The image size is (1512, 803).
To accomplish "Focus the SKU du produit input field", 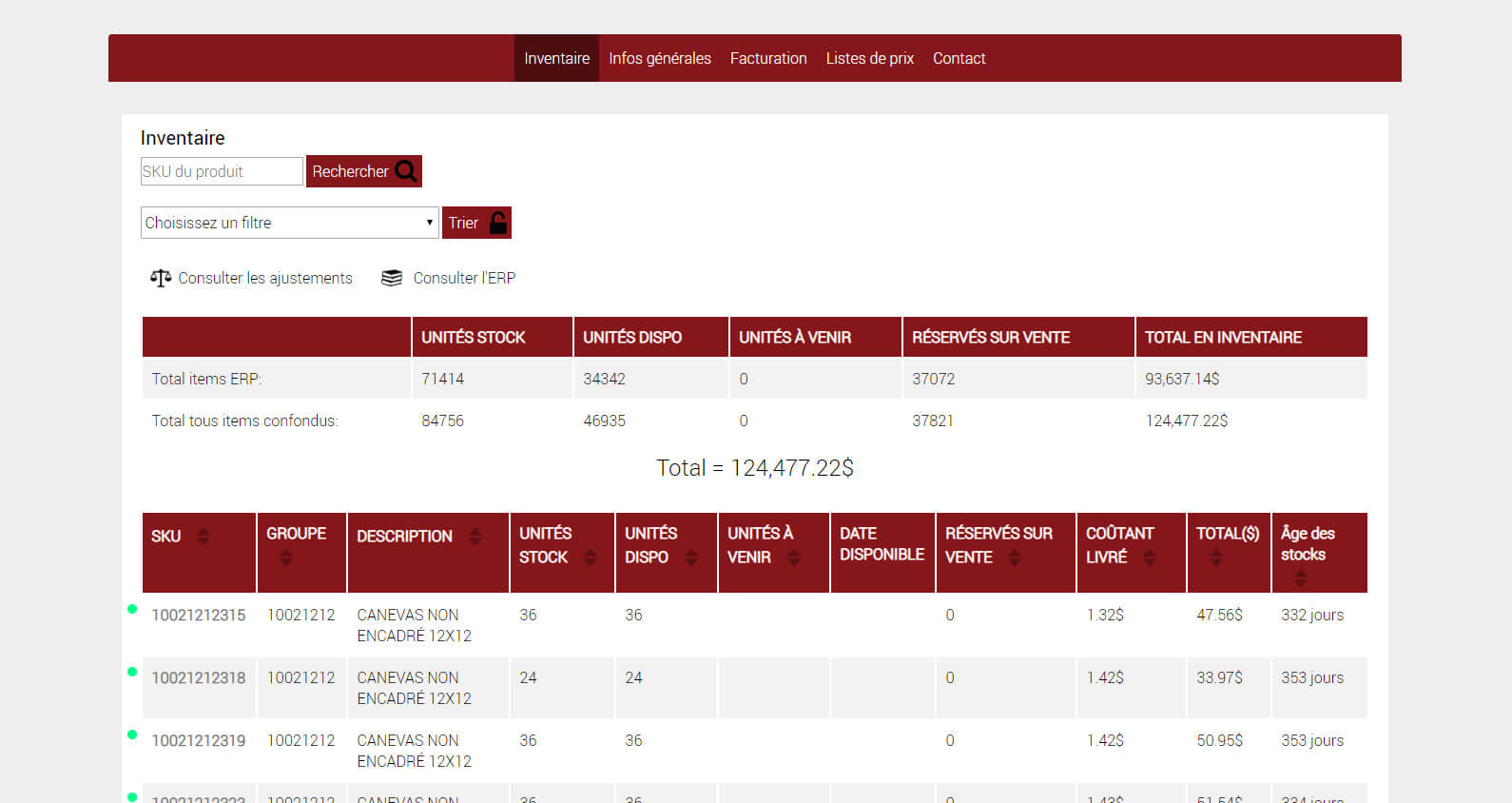I will pyautogui.click(x=222, y=171).
